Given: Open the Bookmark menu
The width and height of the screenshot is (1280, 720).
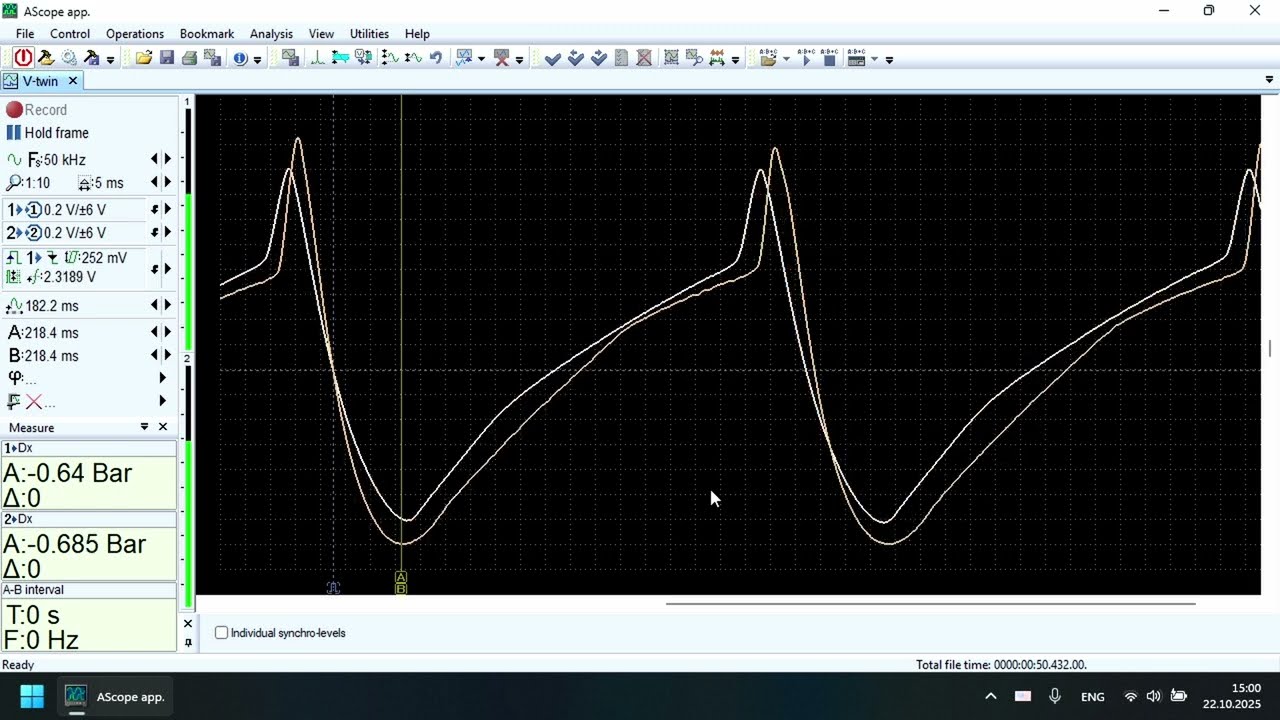Looking at the screenshot, I should (207, 34).
